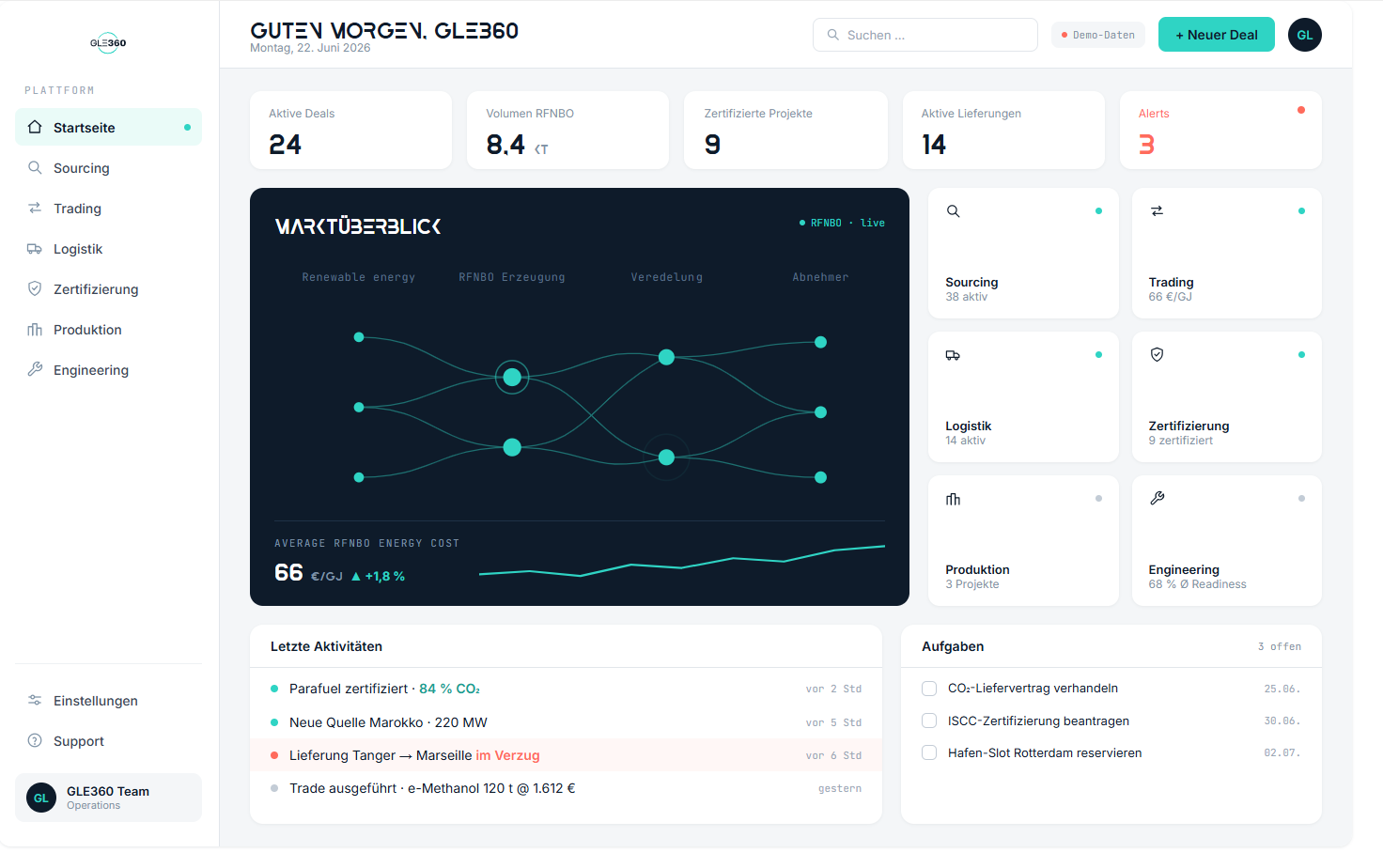The height and width of the screenshot is (868, 1383).
Task: Click the upper Veredelung node in flow chart
Action: (666, 357)
